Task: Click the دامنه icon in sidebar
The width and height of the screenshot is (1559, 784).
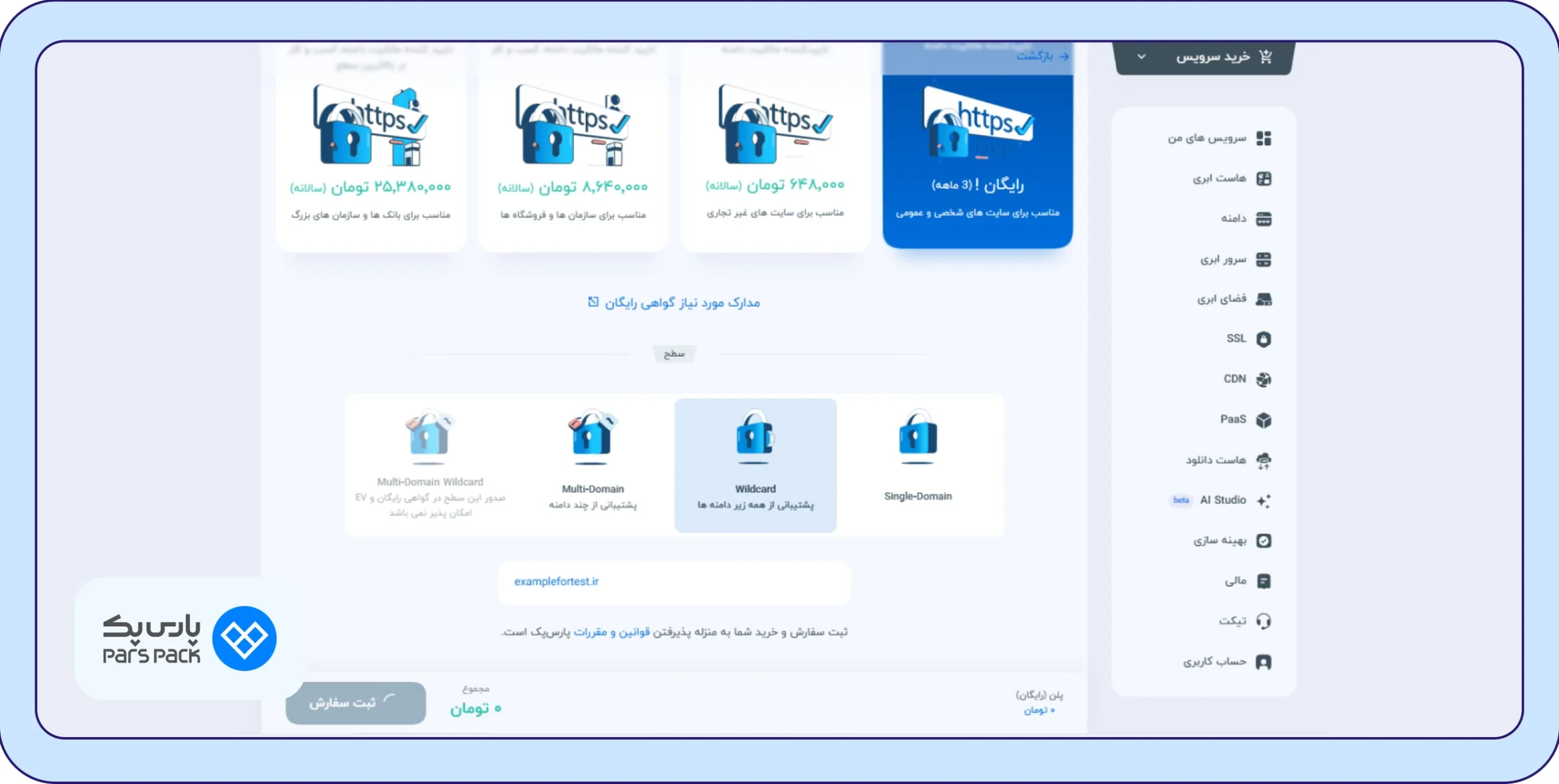Action: (x=1264, y=219)
